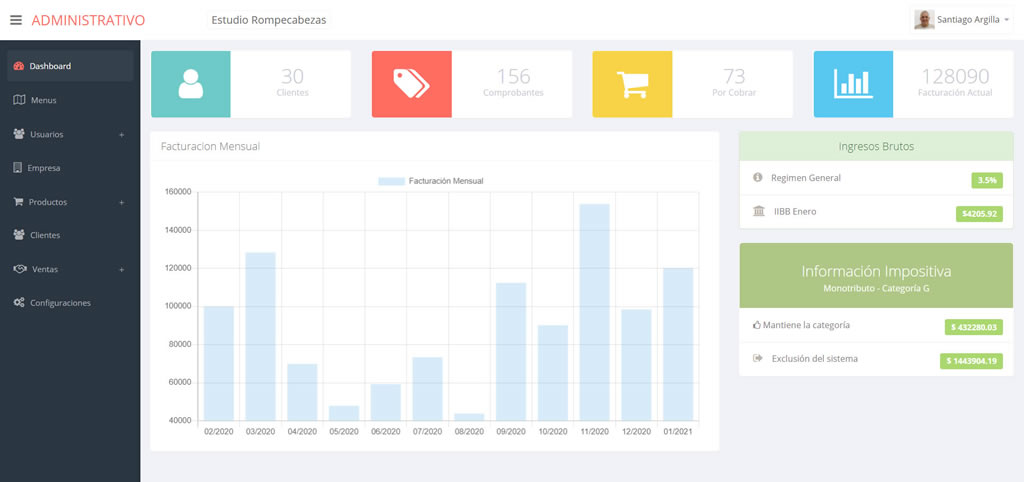Click the teal Clientes user icon tile
Screen dimensions: 1024x482
(x=191, y=84)
